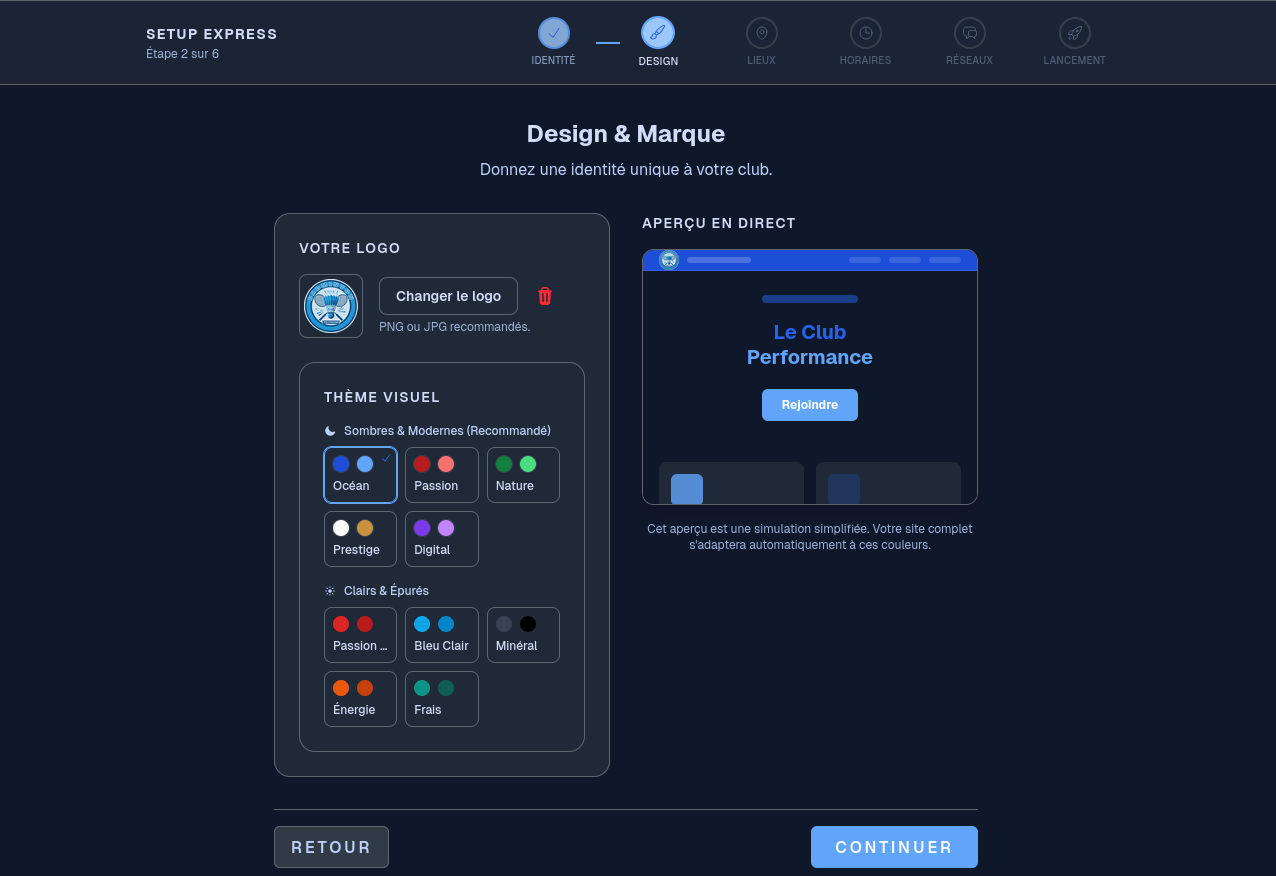Delete the logo with the trash icon

pos(545,296)
